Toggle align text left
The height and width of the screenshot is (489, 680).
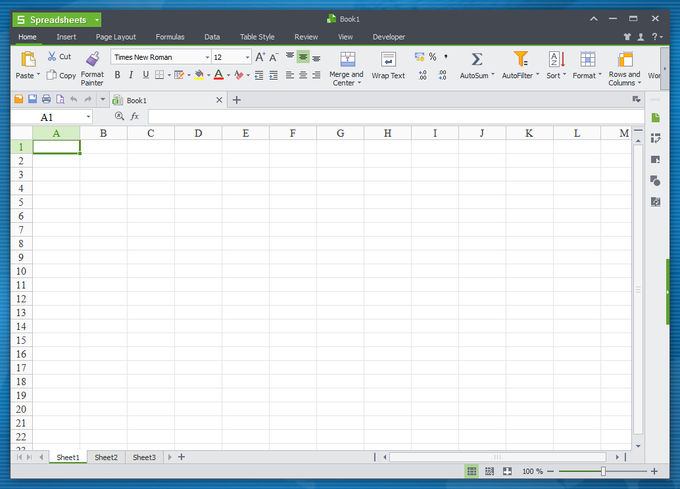pyautogui.click(x=290, y=75)
